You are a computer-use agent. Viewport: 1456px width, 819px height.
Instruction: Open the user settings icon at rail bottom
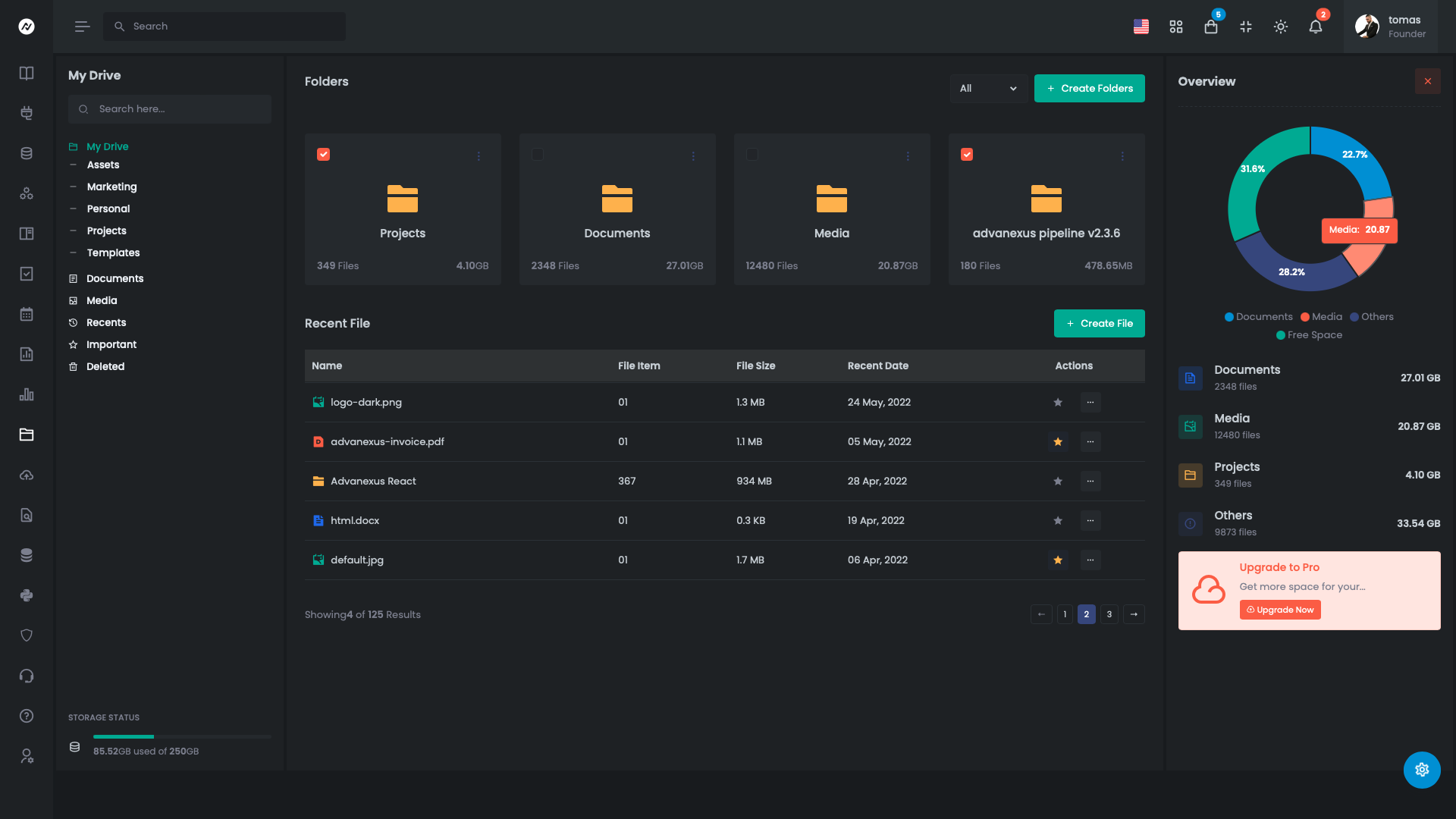pos(27,756)
